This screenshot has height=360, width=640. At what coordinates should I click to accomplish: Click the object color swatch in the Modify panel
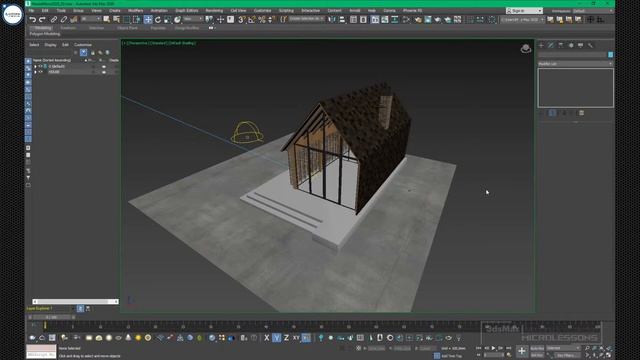point(611,55)
